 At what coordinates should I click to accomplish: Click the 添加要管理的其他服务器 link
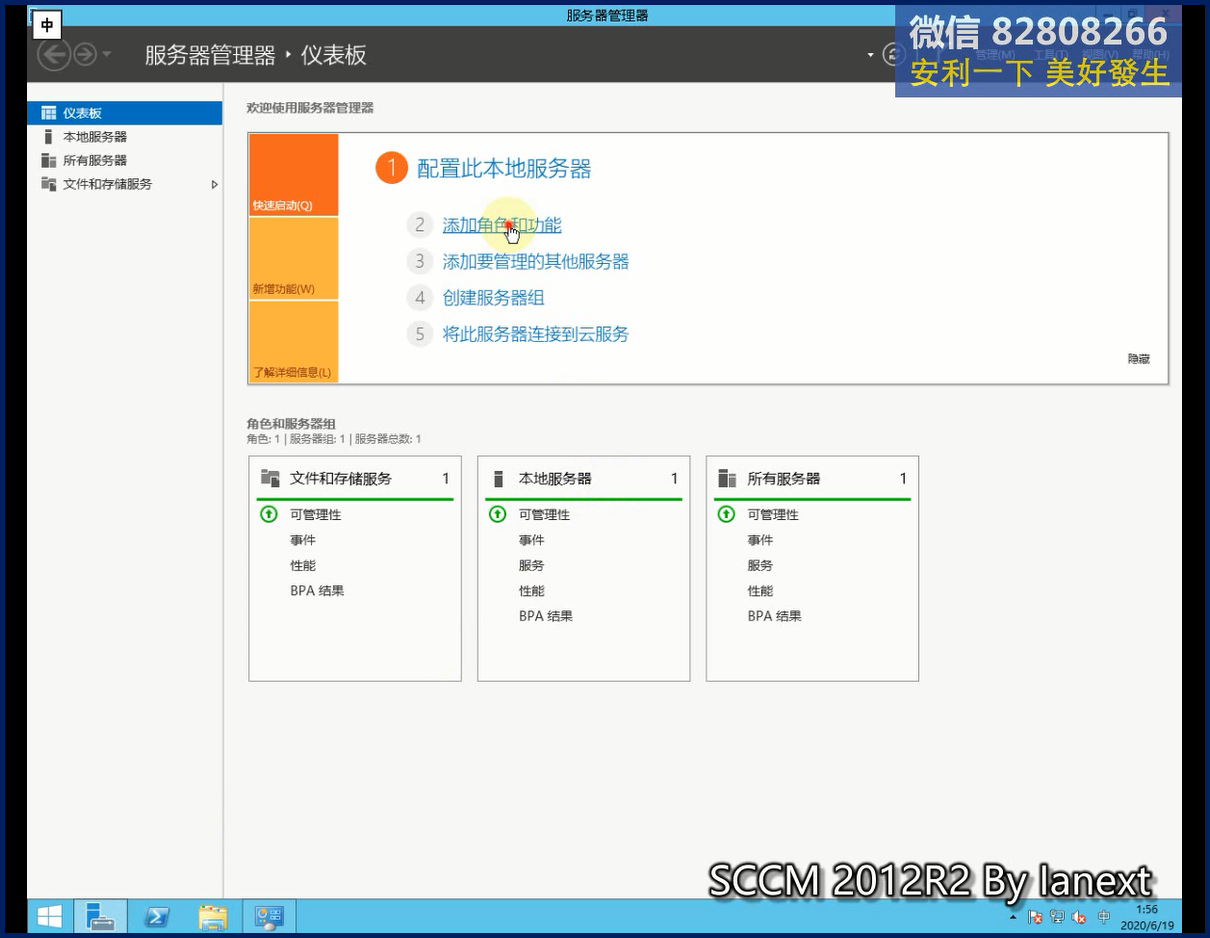click(x=536, y=262)
